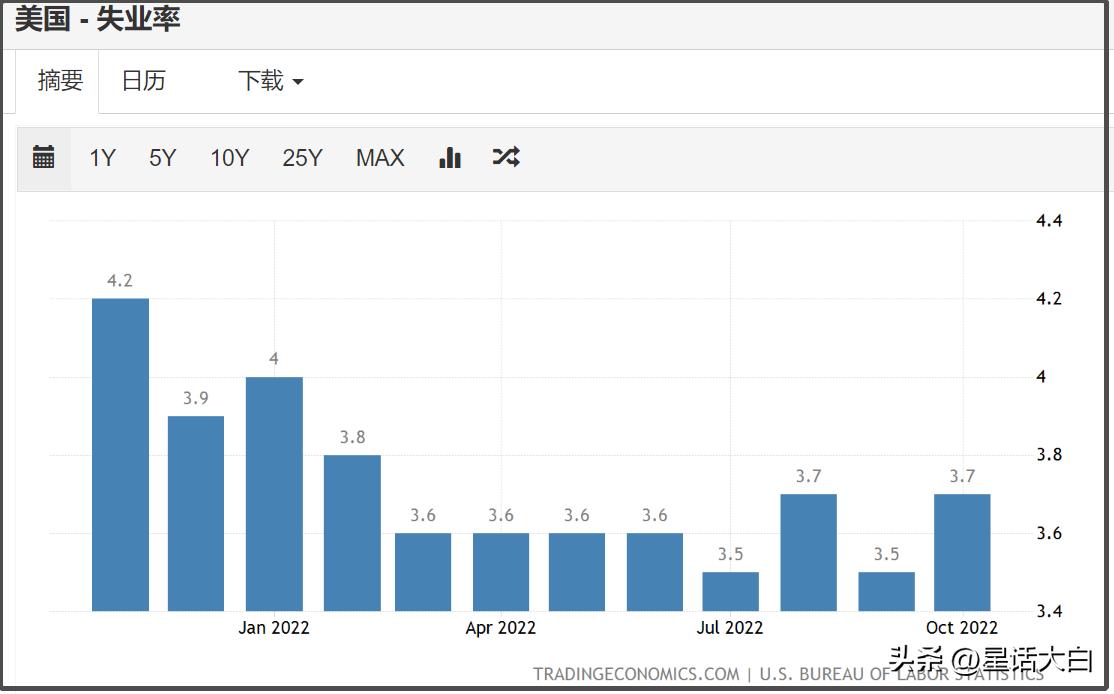Open the calendar date range picker icon
The height and width of the screenshot is (694, 1114).
(43, 157)
